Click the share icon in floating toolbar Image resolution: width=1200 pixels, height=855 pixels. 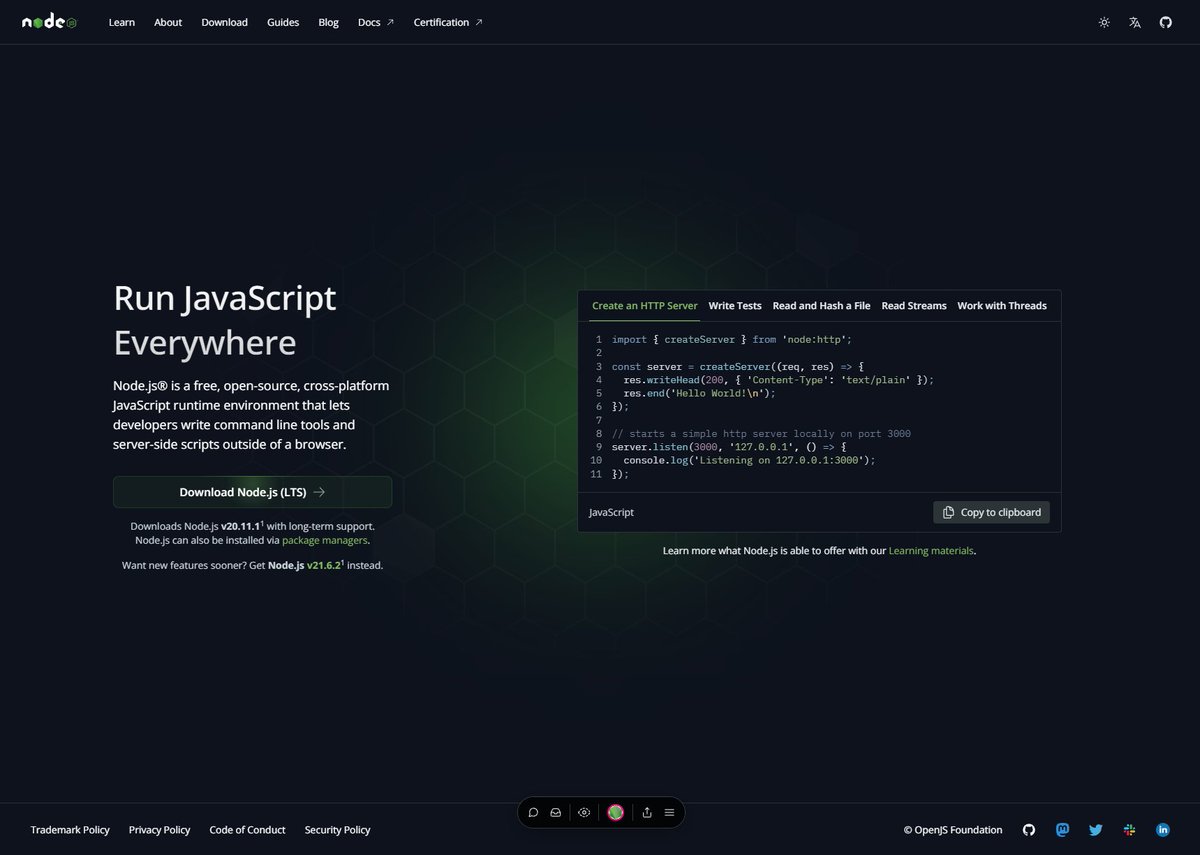647,813
